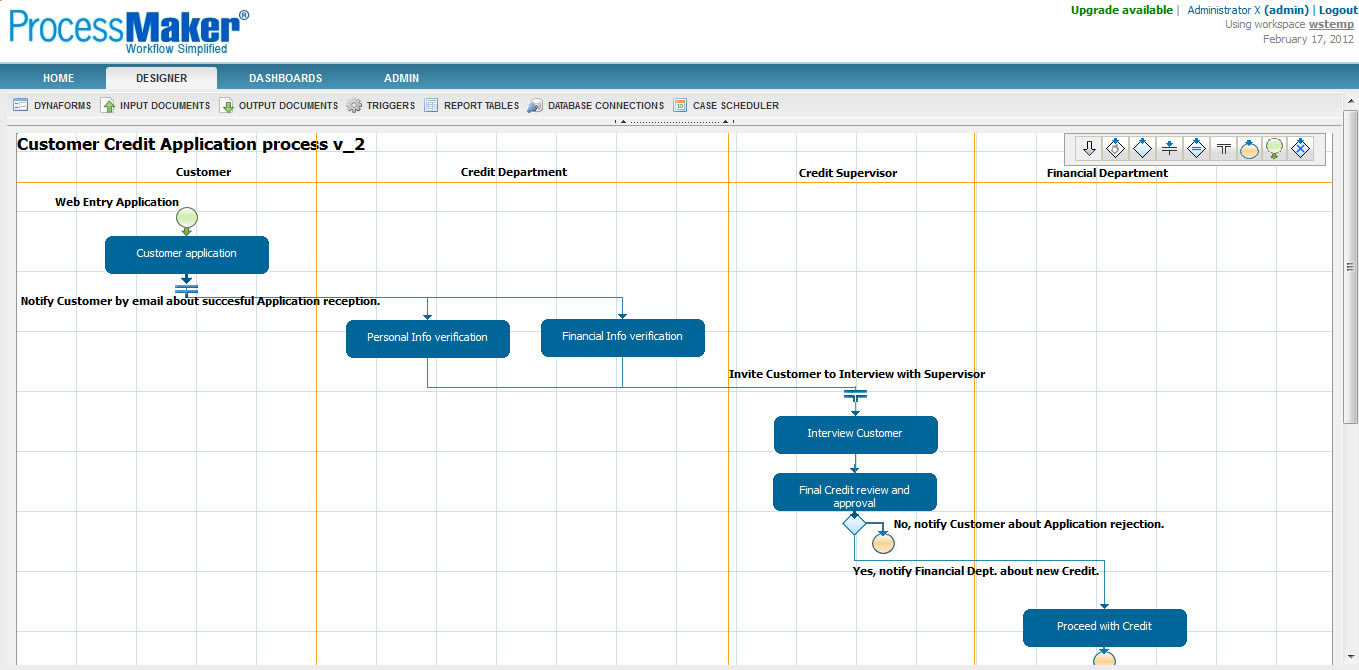The height and width of the screenshot is (670, 1359).
Task: Select the intermediate event tool
Action: point(1249,148)
